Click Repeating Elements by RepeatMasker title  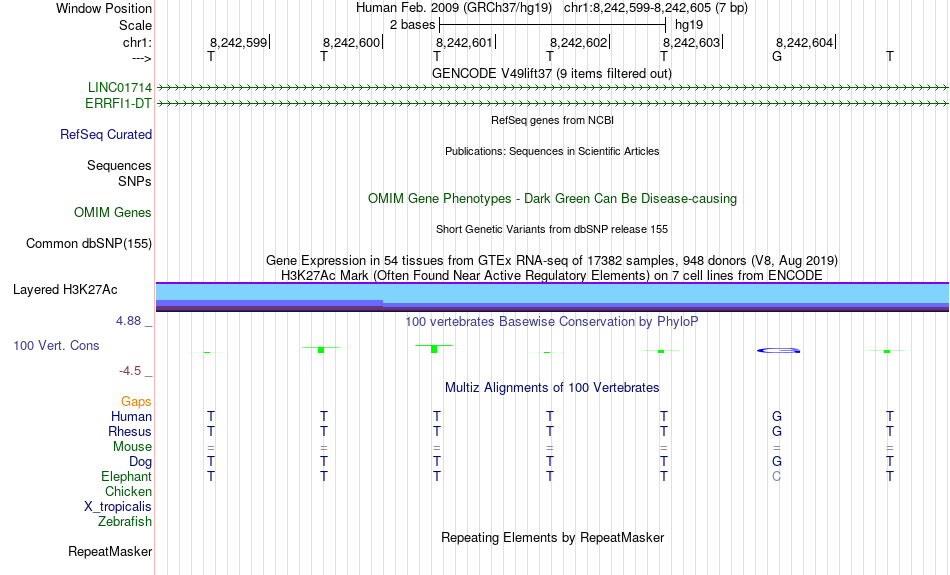553,538
